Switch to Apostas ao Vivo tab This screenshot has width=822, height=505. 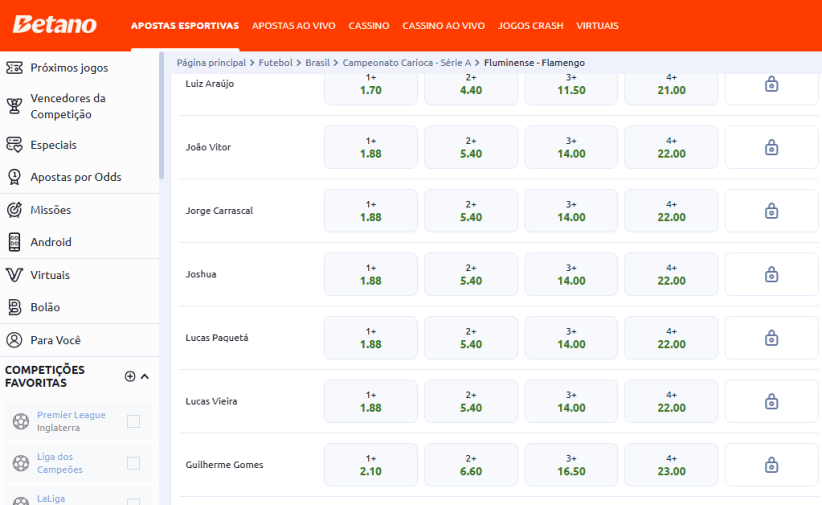click(293, 25)
